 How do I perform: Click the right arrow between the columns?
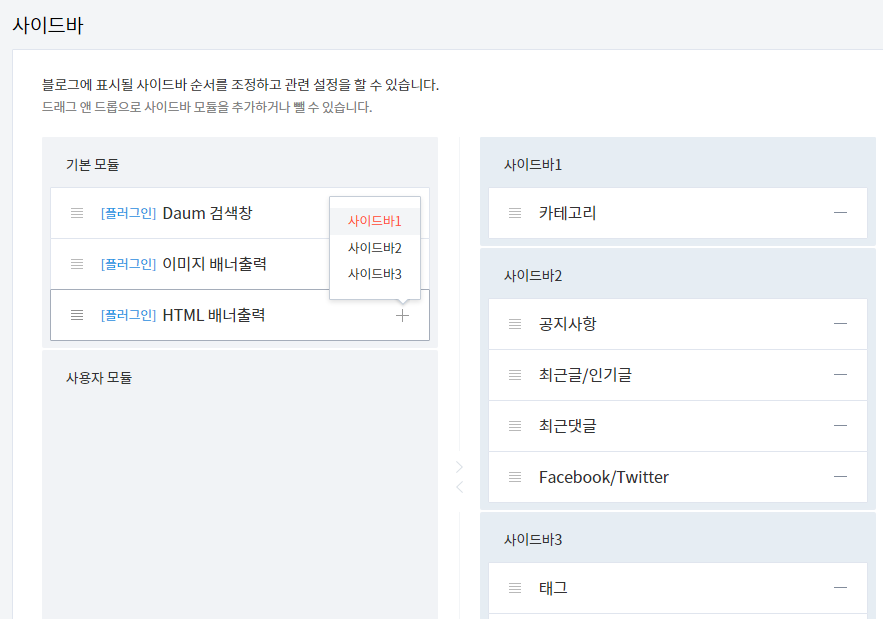(x=458, y=466)
